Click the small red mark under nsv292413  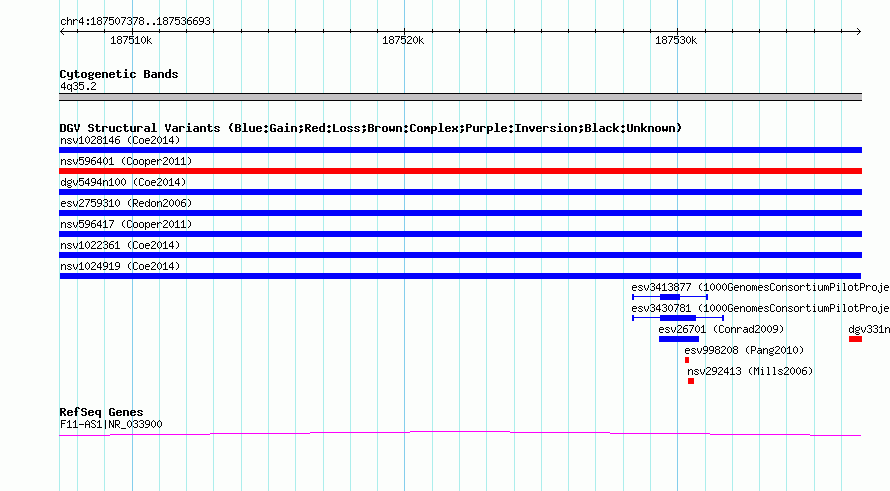coord(691,381)
